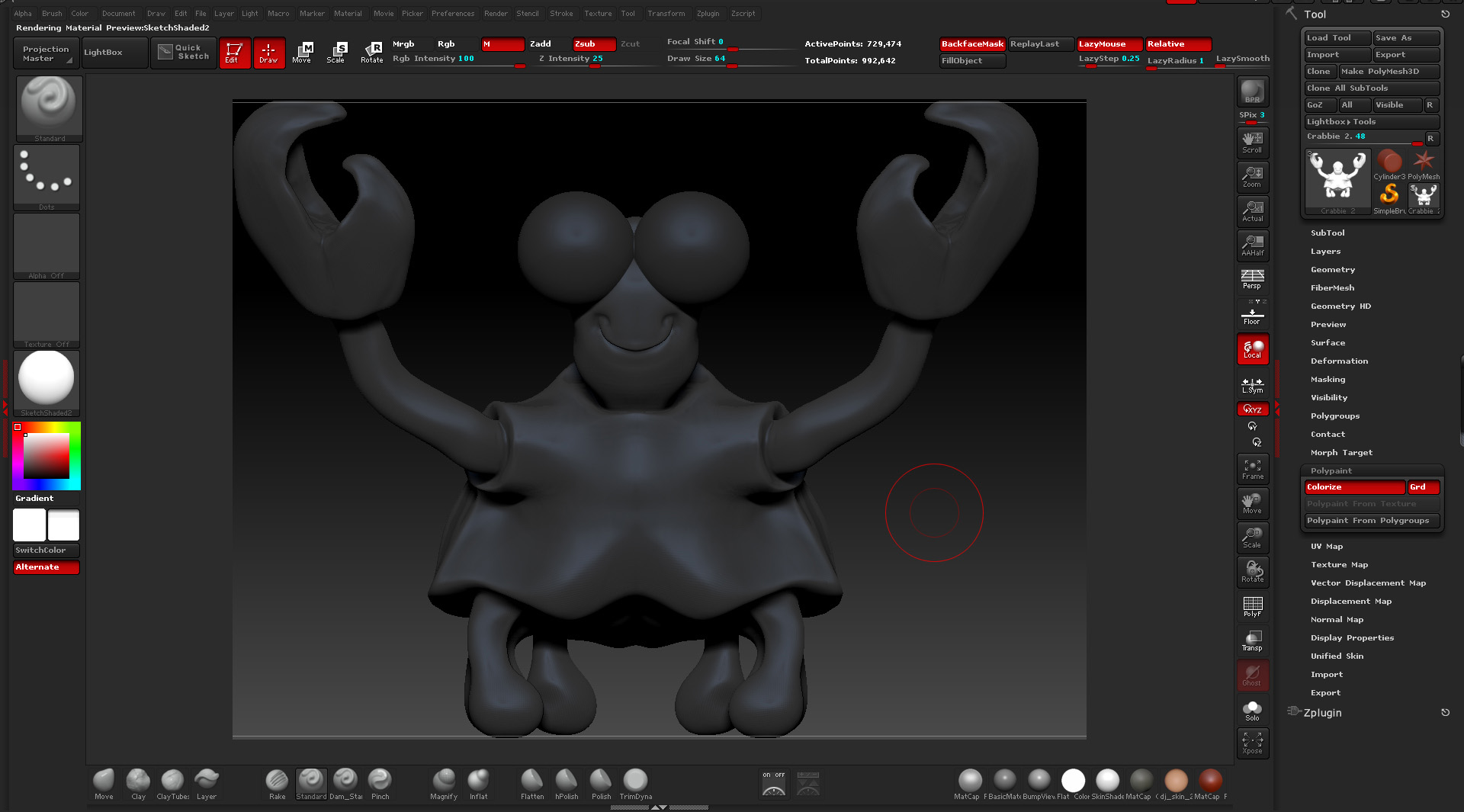The width and height of the screenshot is (1464, 812).
Task: Activate the Move transform icon
Action: (303, 53)
